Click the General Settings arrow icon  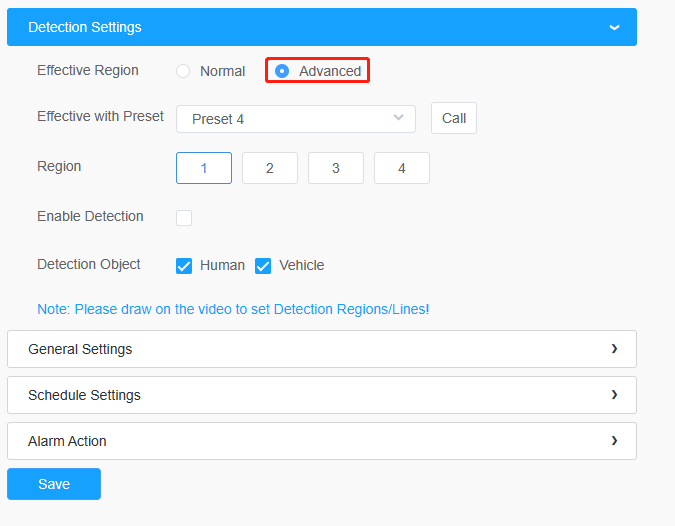[614, 349]
